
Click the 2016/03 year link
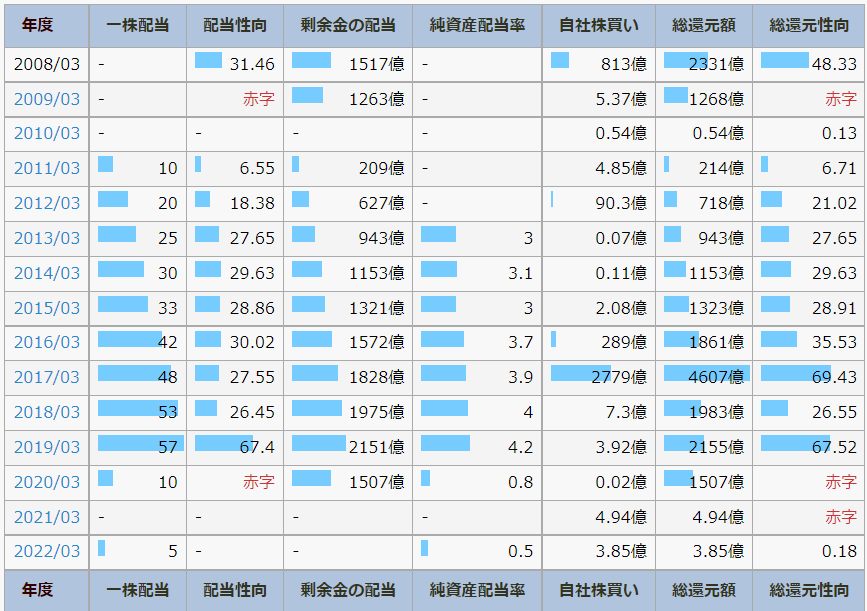47,342
